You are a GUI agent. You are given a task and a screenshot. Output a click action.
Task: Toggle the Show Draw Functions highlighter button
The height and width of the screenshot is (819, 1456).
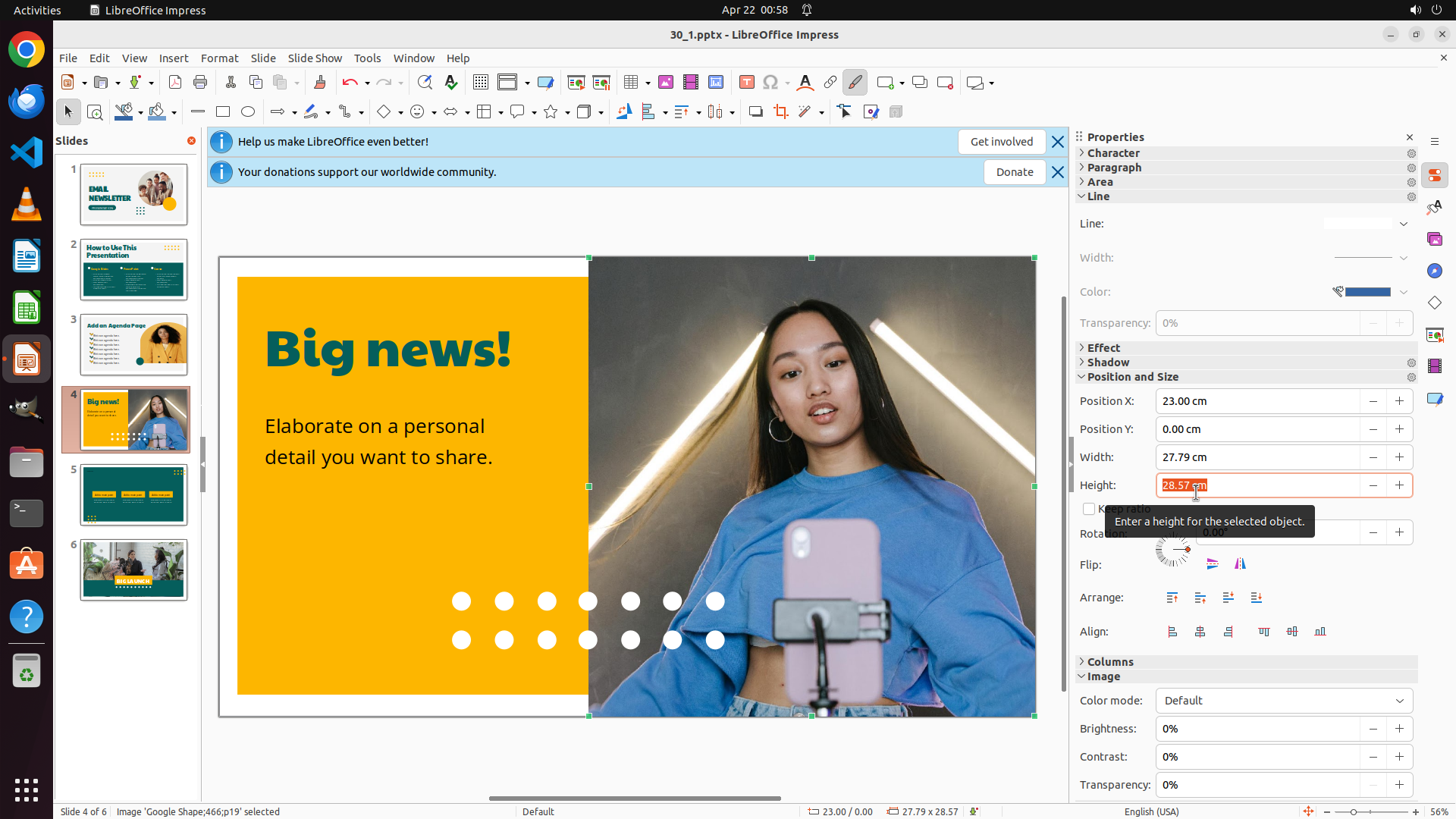855,83
